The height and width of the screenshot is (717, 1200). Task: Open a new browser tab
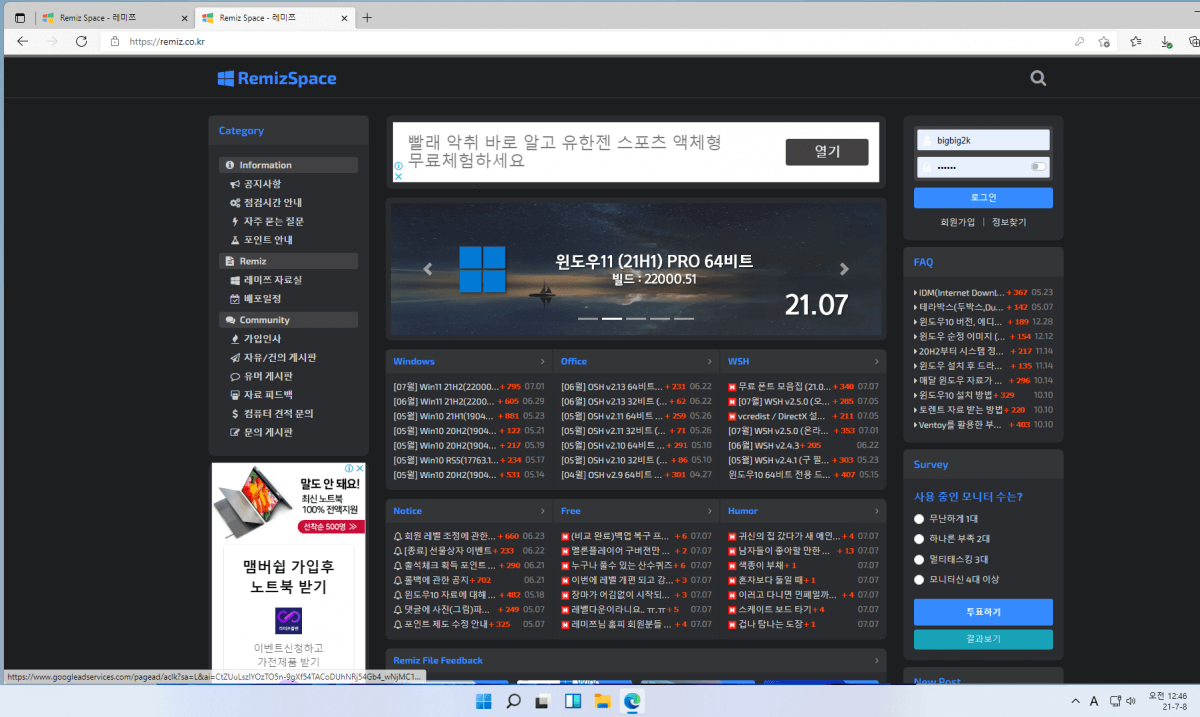(367, 18)
